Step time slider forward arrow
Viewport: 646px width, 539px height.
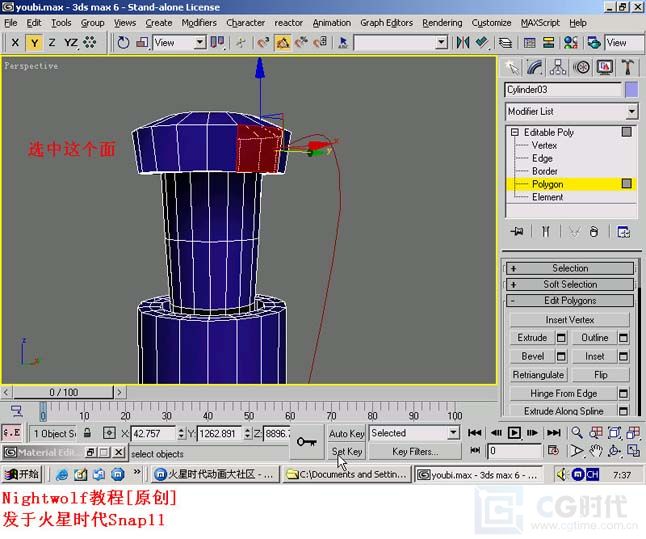click(x=119, y=392)
